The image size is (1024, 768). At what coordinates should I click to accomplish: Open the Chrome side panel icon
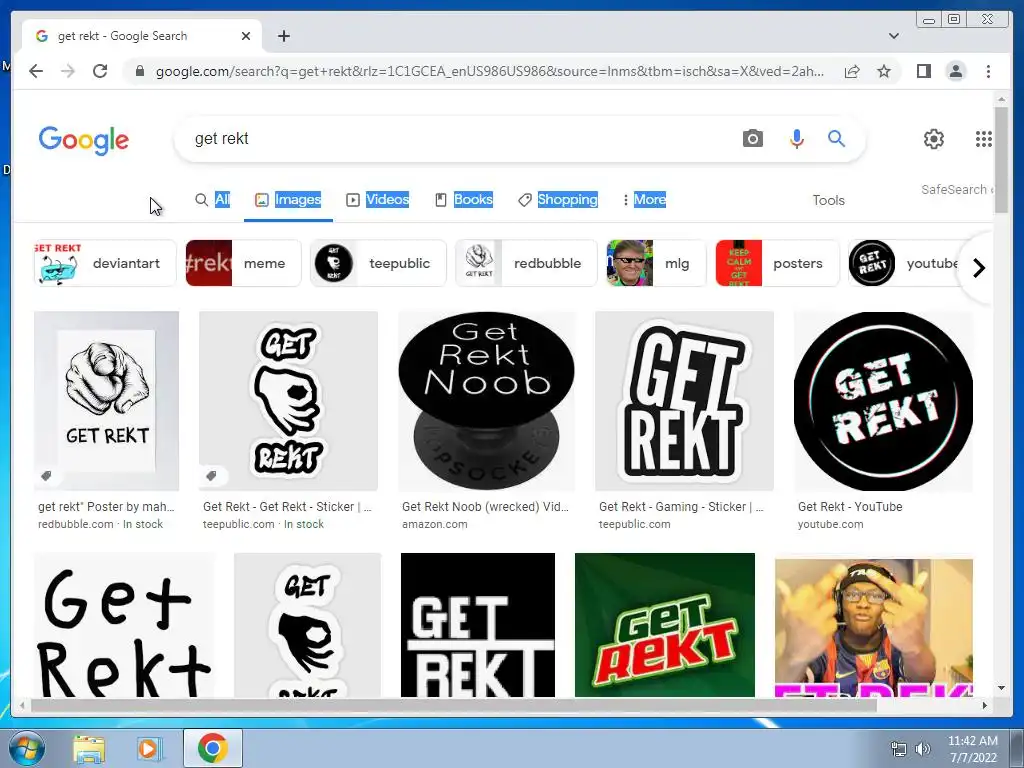[923, 71]
